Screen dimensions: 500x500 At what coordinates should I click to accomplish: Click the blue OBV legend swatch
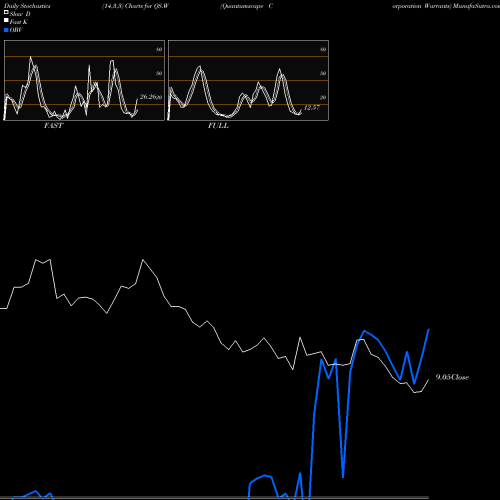point(6,30)
